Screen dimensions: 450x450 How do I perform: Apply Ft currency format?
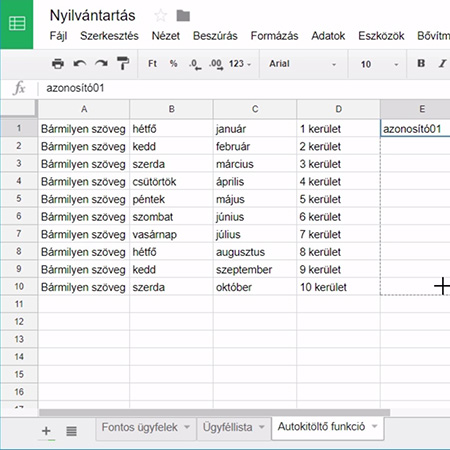[152, 63]
